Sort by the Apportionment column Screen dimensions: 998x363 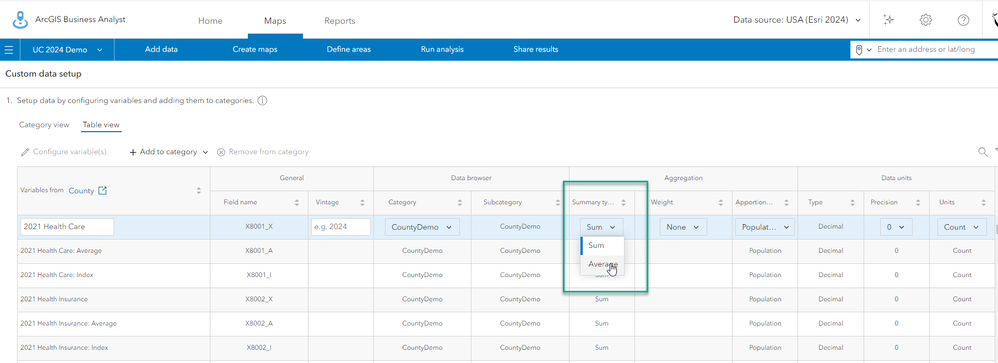click(x=787, y=203)
